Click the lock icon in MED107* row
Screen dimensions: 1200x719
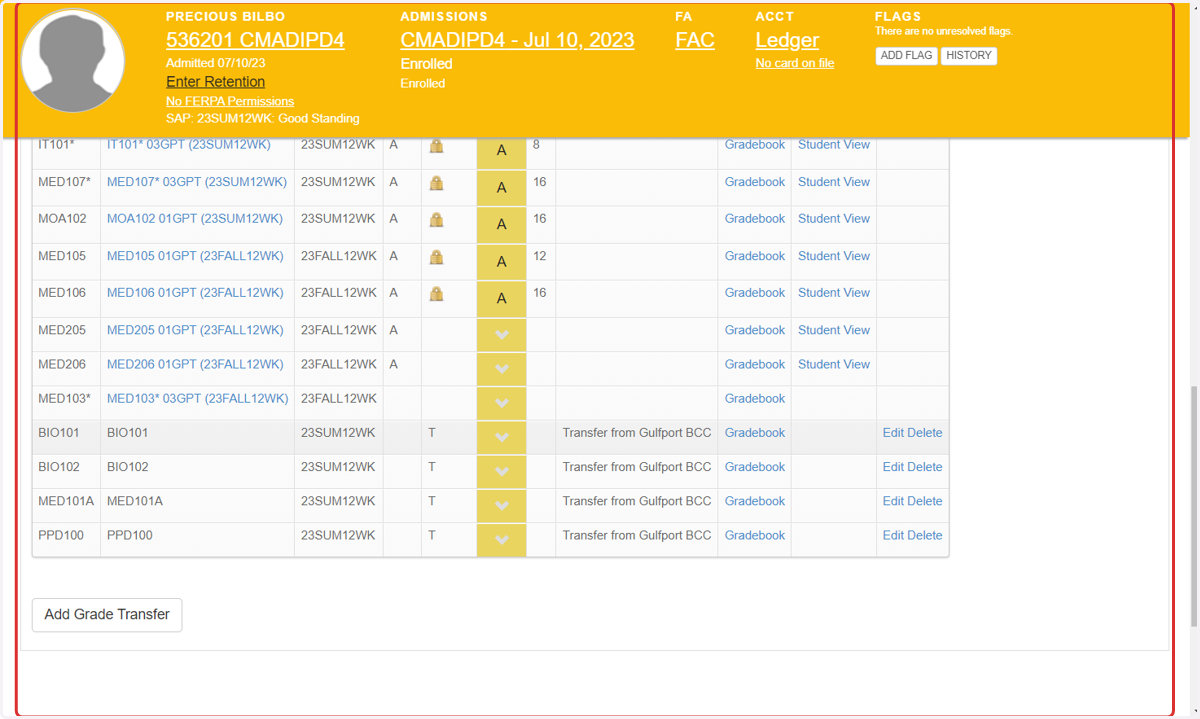coord(436,183)
